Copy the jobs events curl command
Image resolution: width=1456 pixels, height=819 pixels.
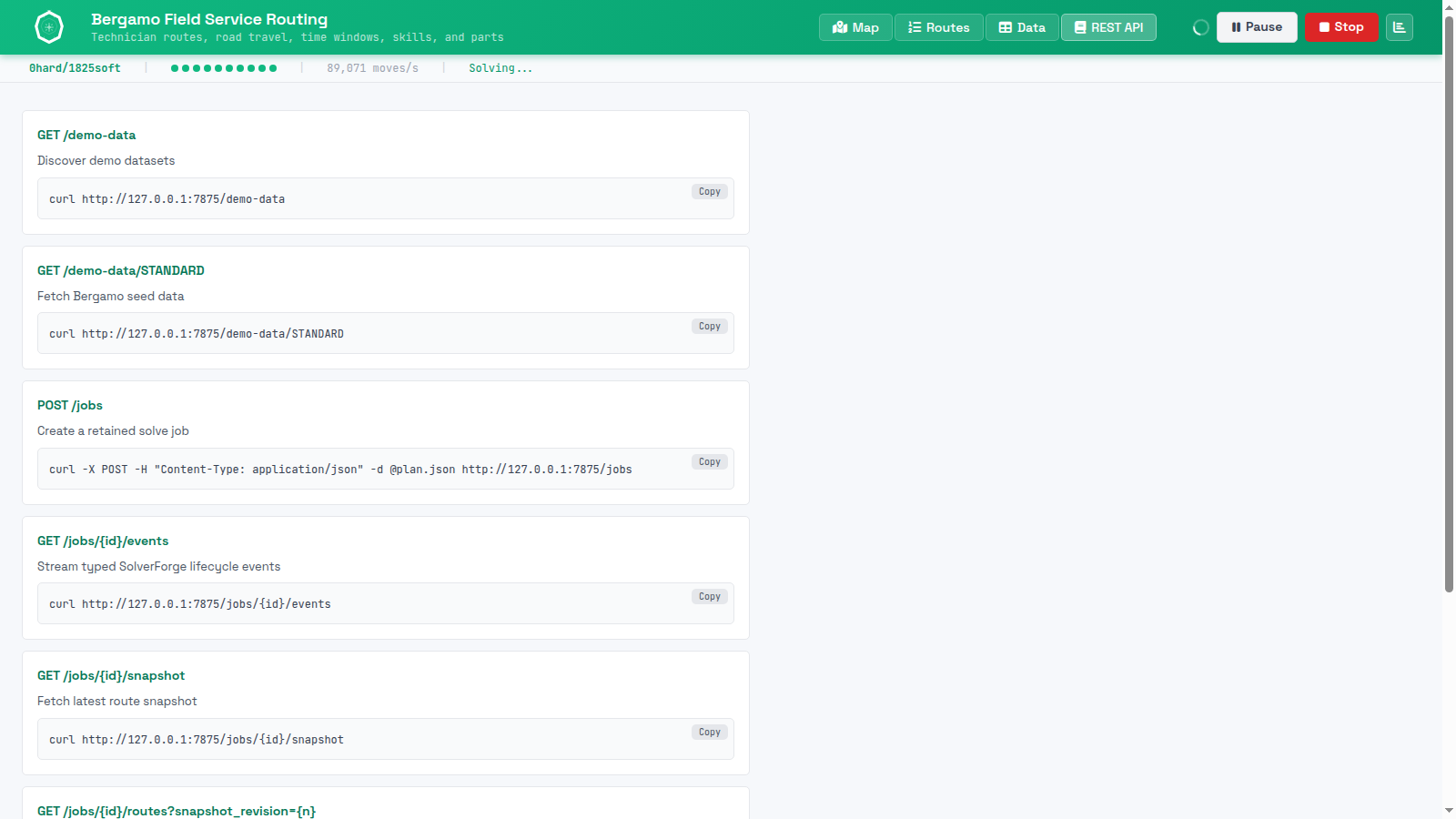pos(710,597)
